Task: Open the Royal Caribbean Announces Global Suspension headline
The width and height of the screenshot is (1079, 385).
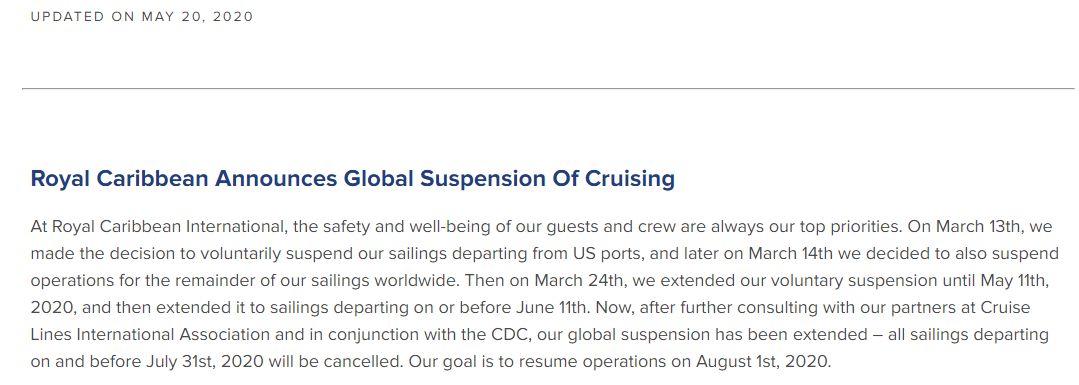Action: pyautogui.click(x=352, y=179)
